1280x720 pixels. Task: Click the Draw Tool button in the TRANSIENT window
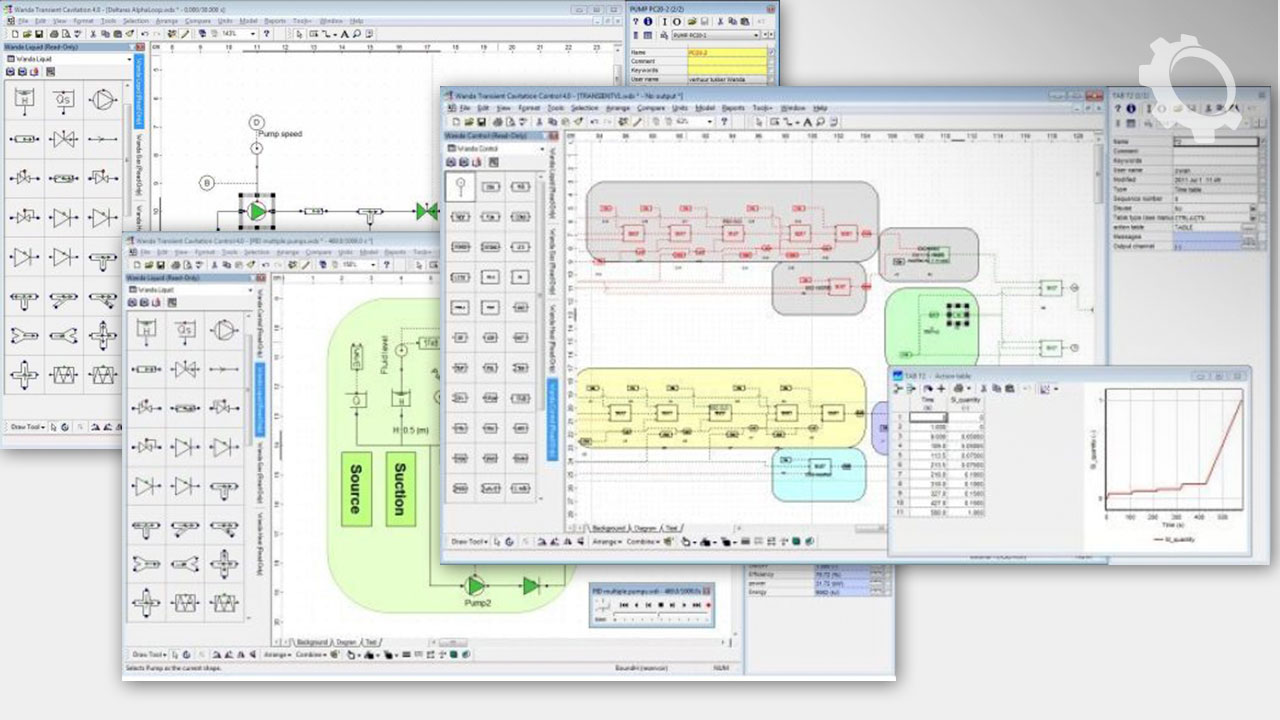(x=469, y=541)
